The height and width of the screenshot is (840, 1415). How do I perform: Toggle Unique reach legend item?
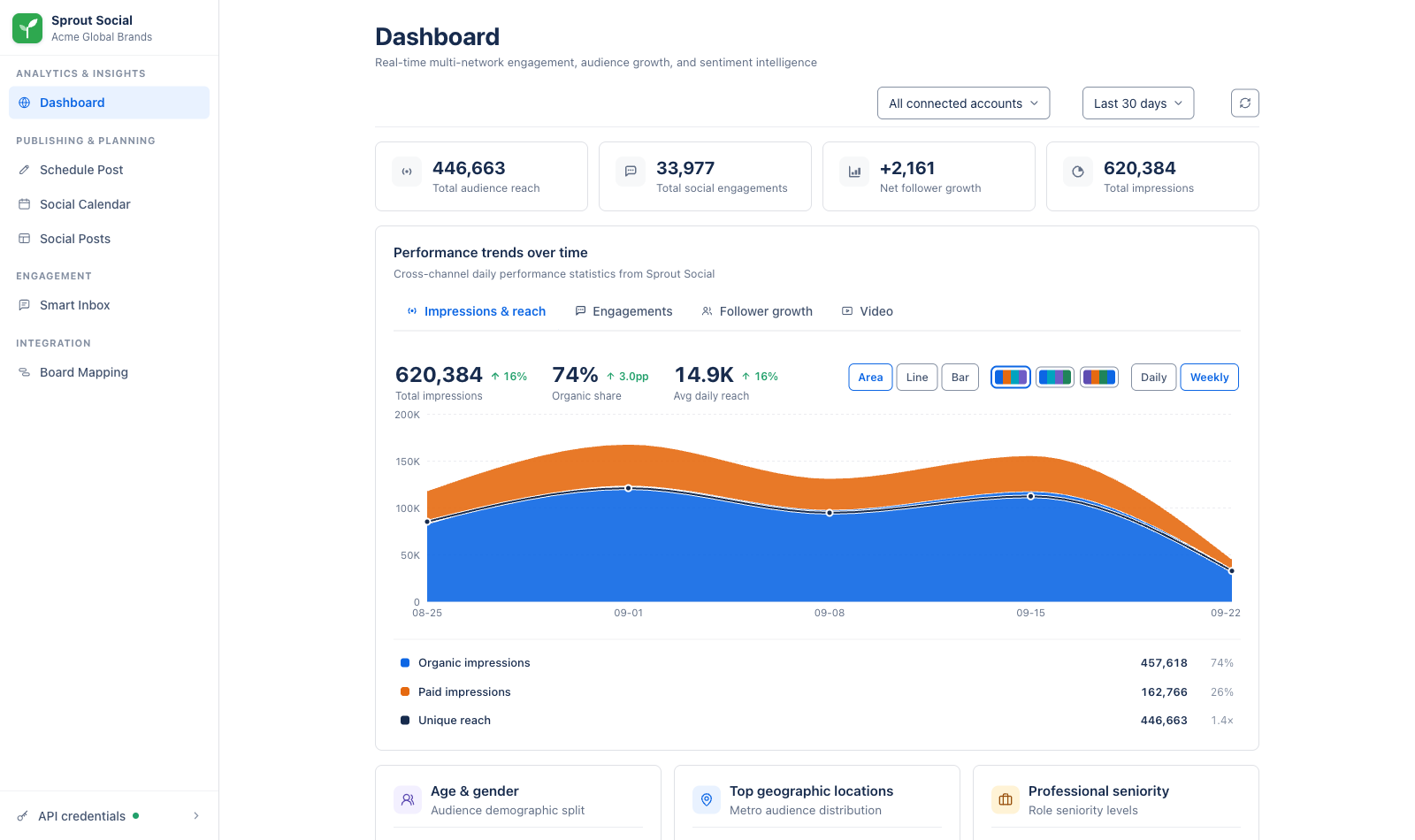(x=817, y=721)
